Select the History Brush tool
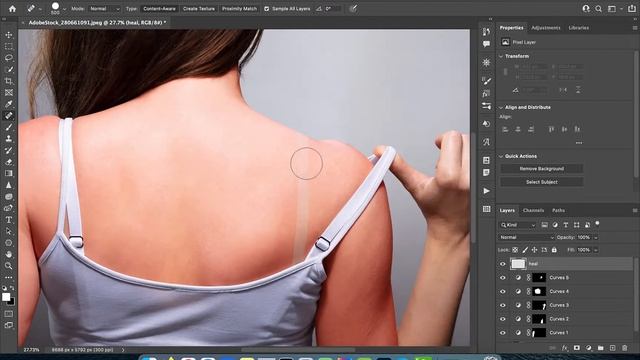The width and height of the screenshot is (640, 360). tap(9, 150)
